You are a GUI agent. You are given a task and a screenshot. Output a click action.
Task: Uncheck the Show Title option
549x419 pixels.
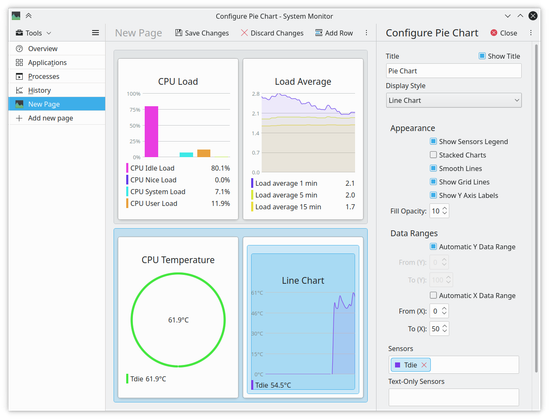pyautogui.click(x=482, y=56)
